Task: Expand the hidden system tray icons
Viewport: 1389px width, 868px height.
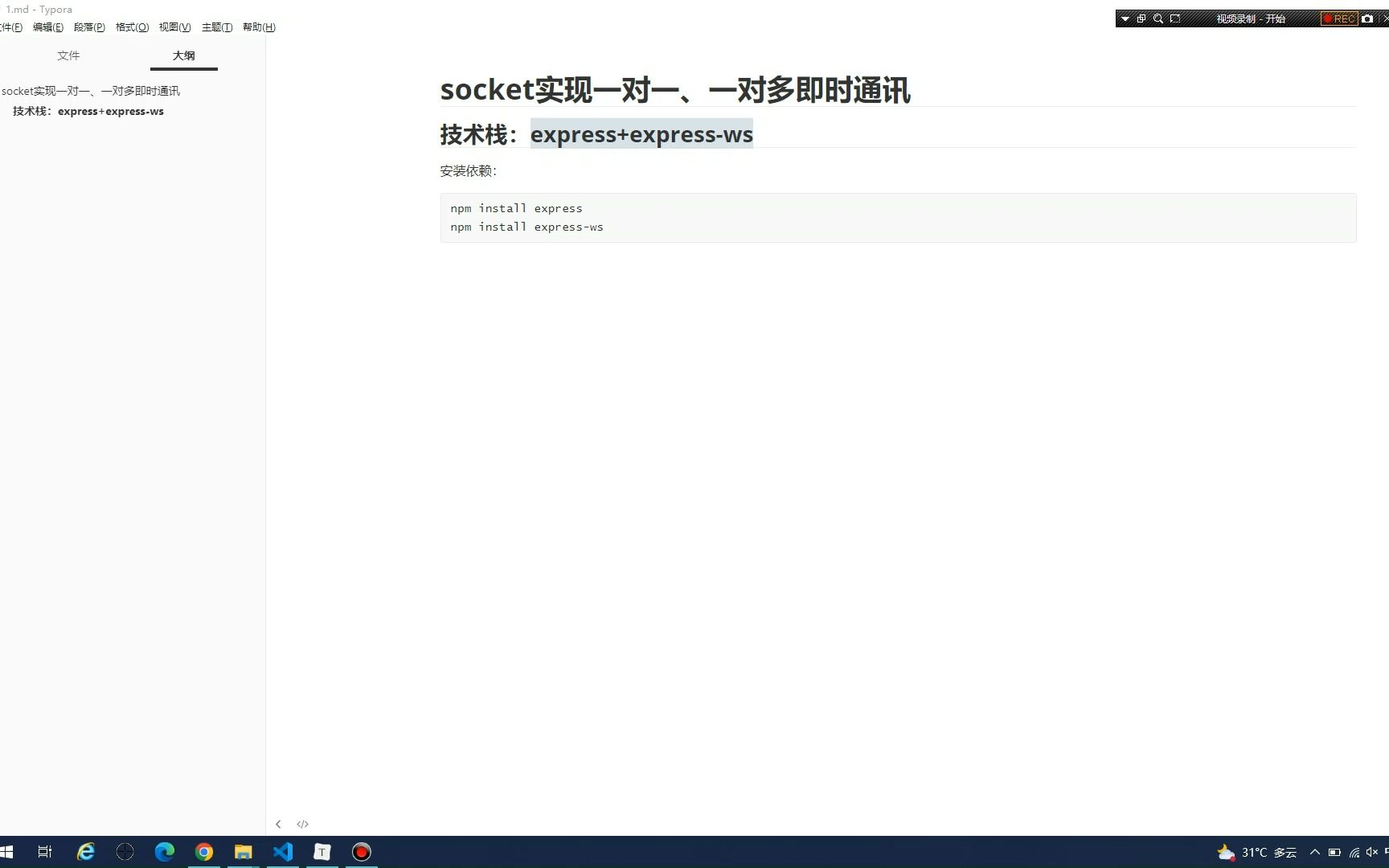Action: point(1315,852)
